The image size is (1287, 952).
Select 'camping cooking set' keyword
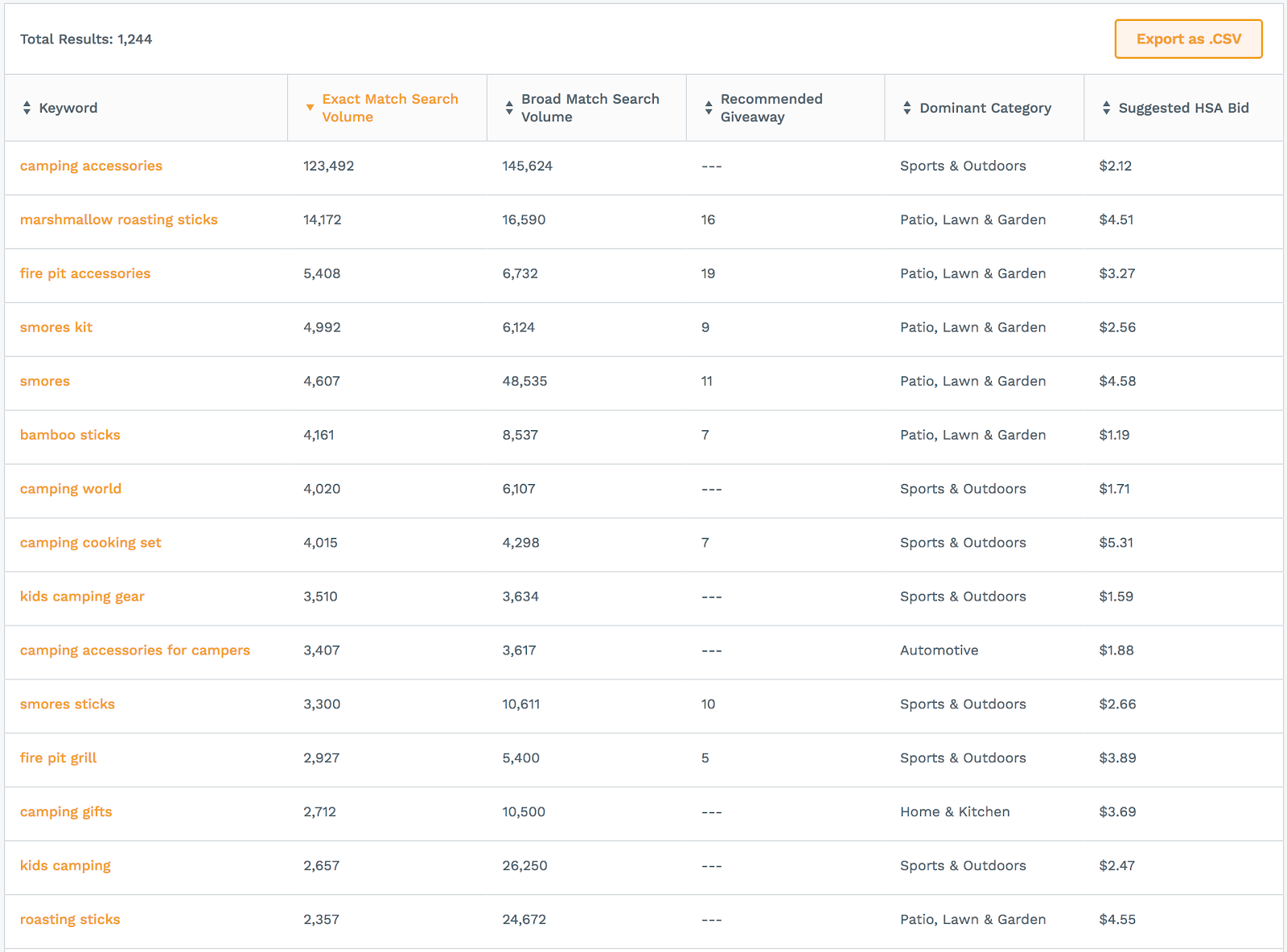[x=90, y=543]
